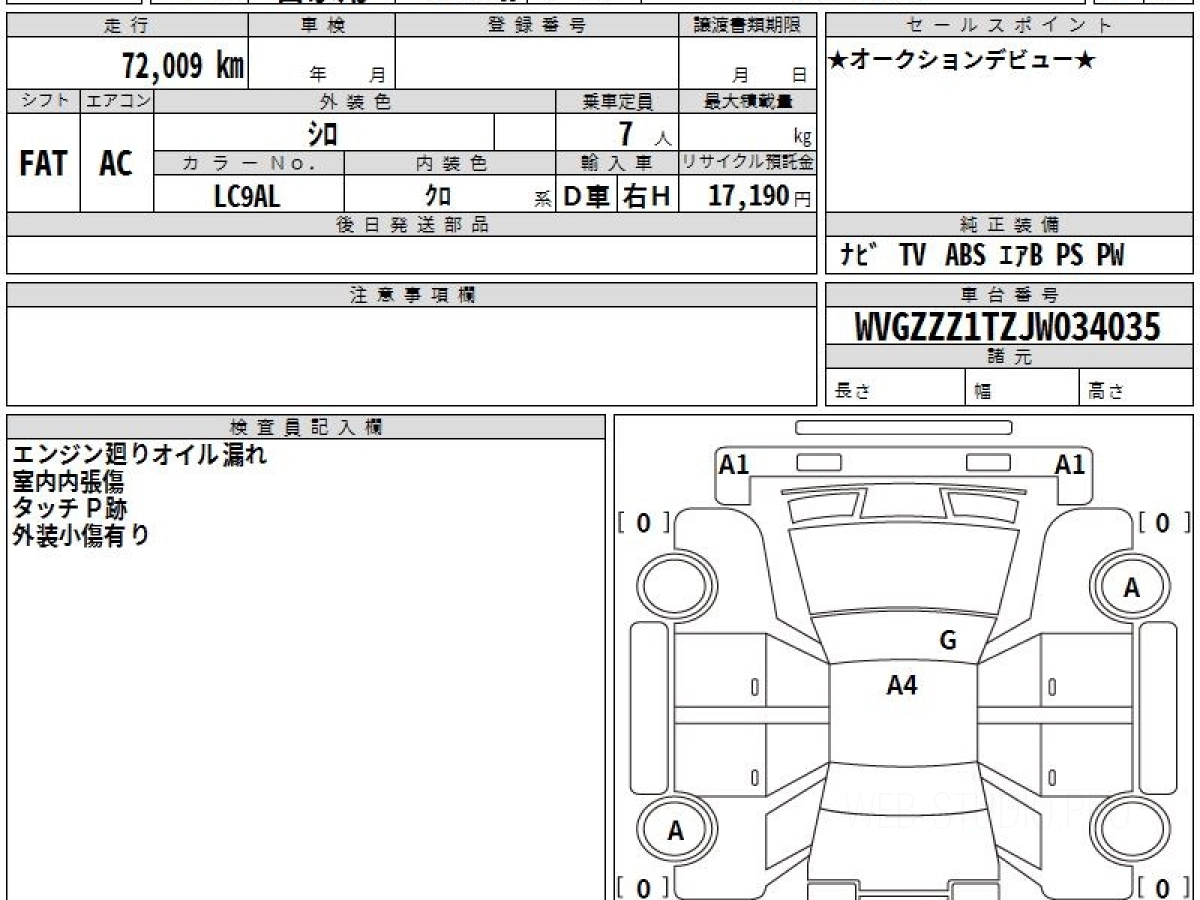Screen dimensions: 1200x900
Task: Select the note エンジン廻りオイル漏れ
Action: click(x=140, y=455)
